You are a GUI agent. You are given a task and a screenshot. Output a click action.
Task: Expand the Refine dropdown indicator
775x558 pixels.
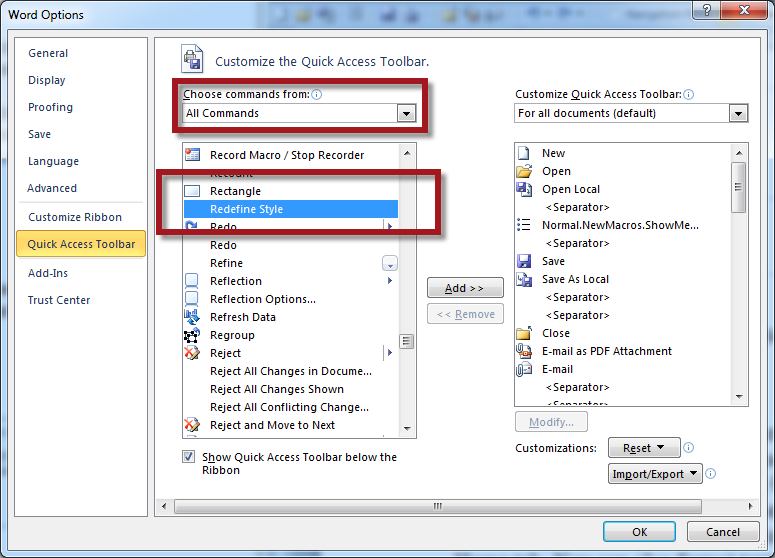[390, 263]
